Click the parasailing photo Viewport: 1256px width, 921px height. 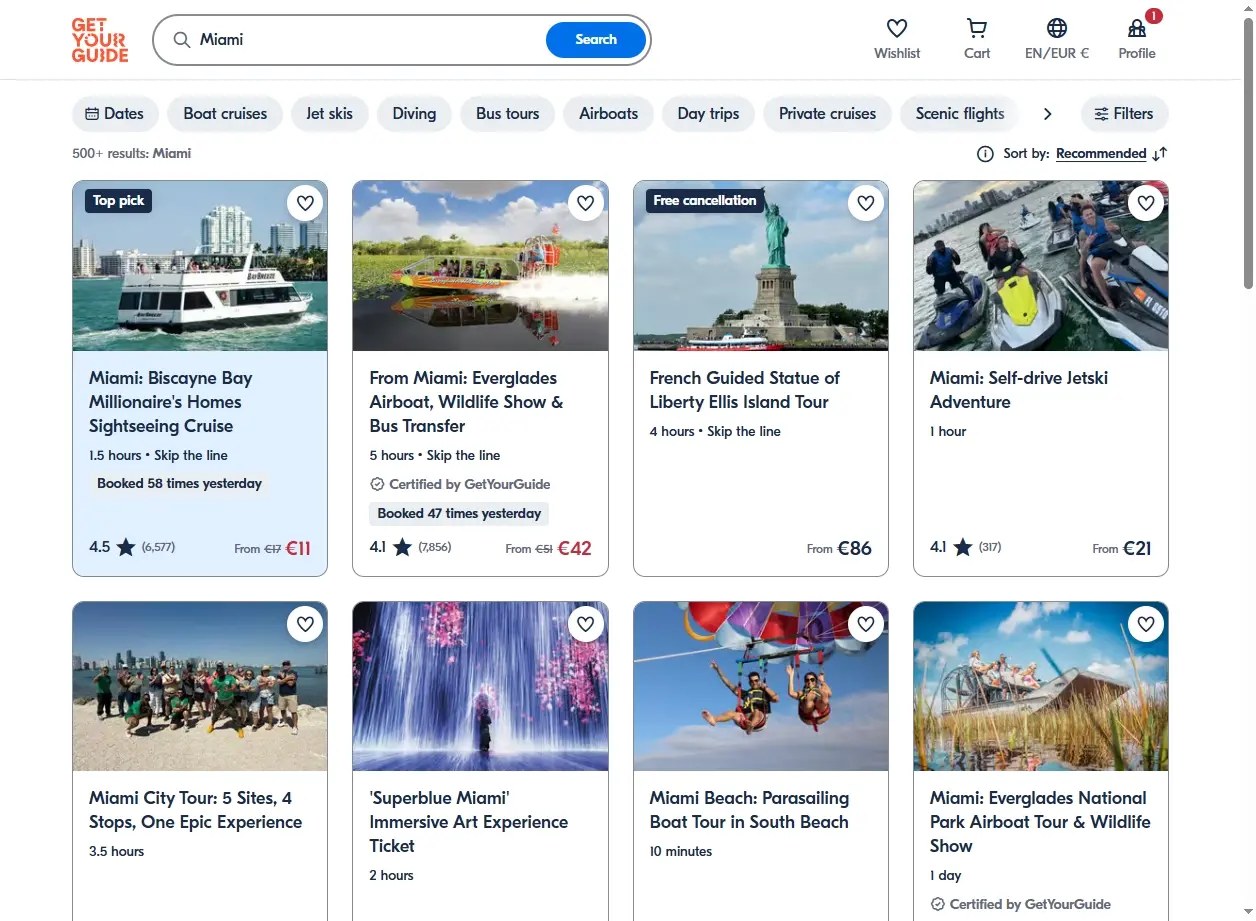point(761,686)
